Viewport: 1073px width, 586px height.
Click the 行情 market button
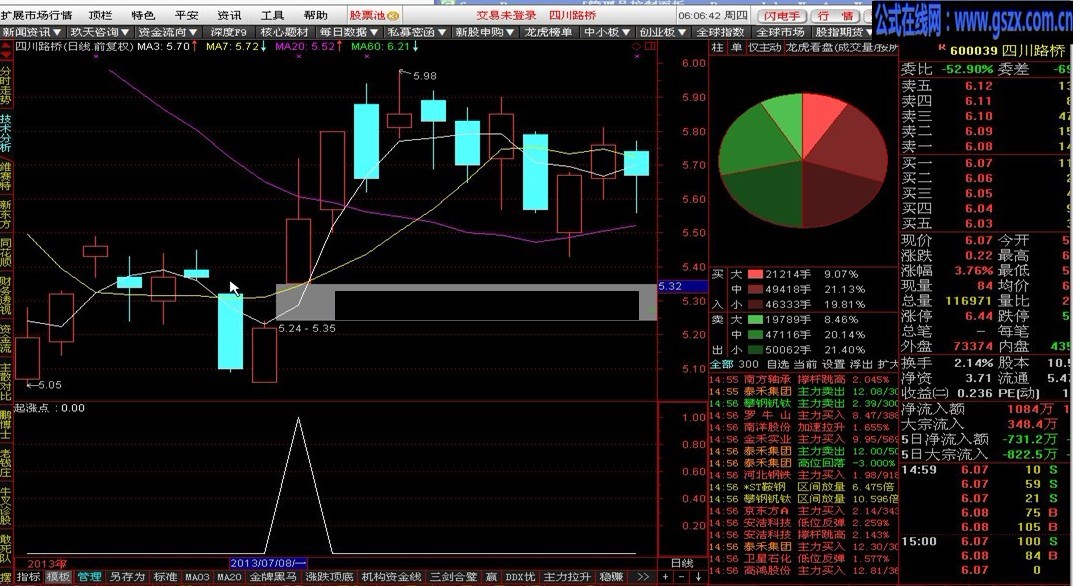click(x=836, y=16)
